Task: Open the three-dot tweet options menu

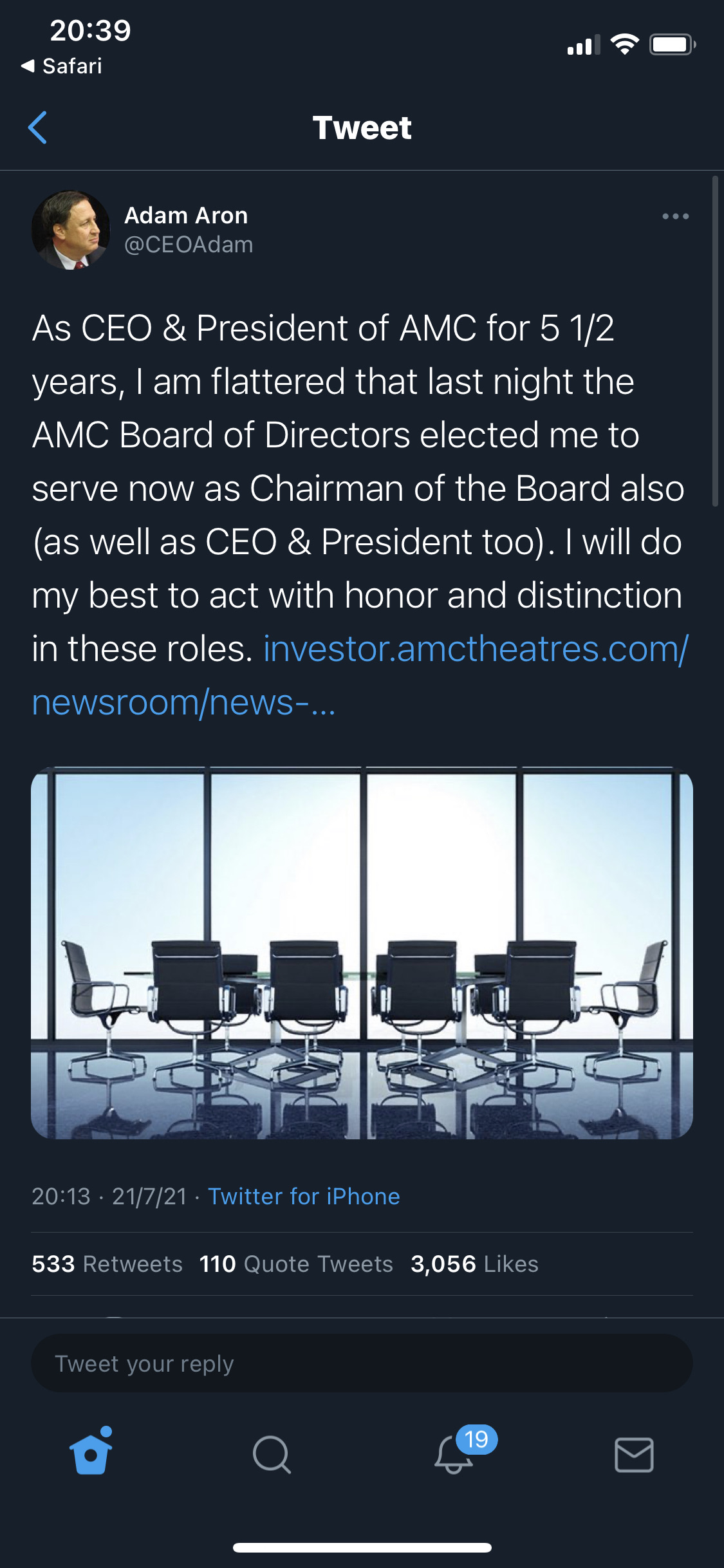Action: pos(675,216)
